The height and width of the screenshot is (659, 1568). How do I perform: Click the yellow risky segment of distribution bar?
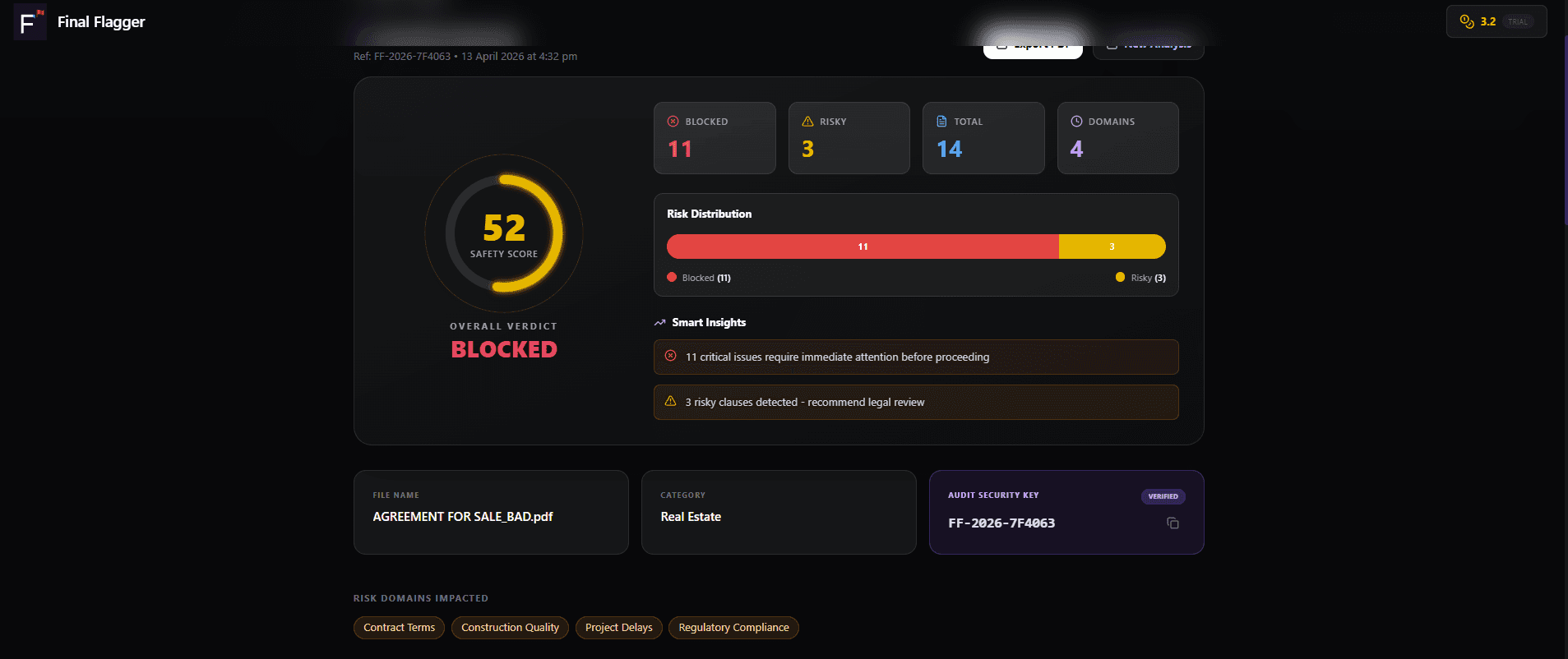point(1112,247)
